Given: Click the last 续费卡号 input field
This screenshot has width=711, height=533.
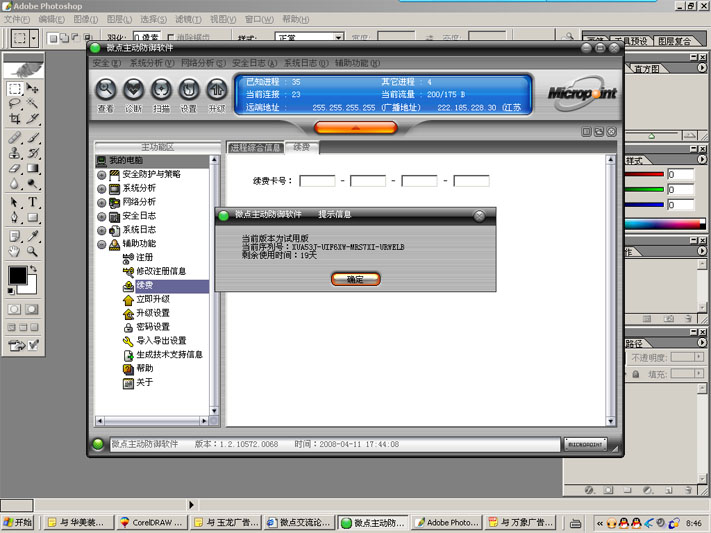Looking at the screenshot, I should (471, 181).
